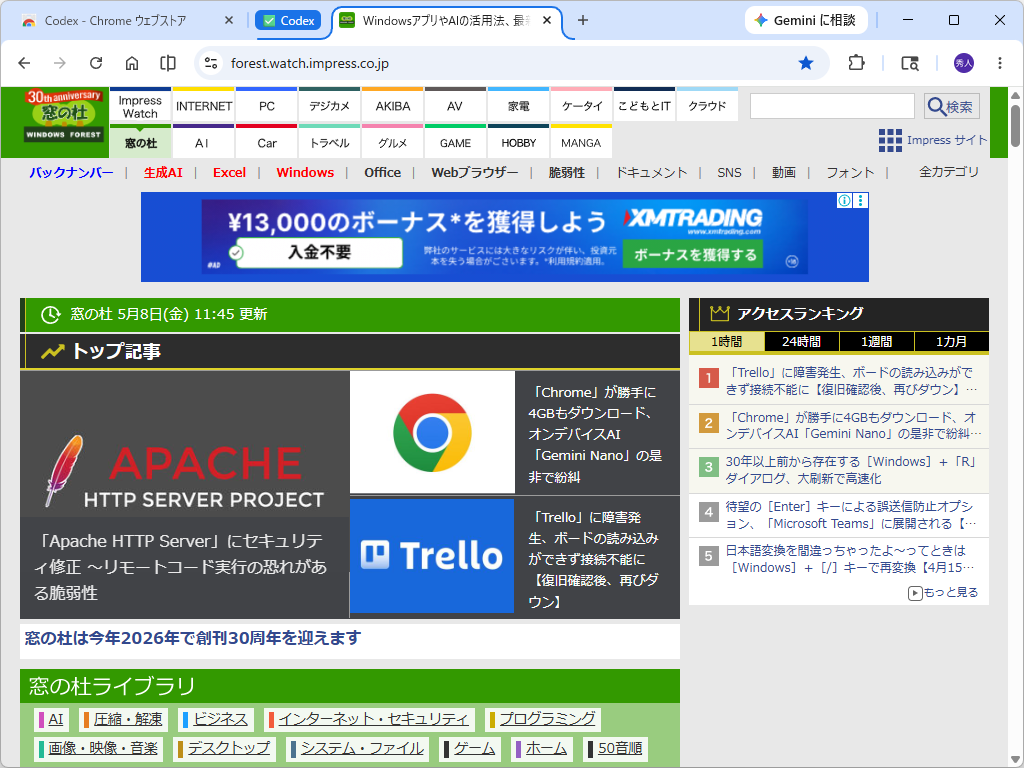The height and width of the screenshot is (768, 1024).
Task: Open the Chrome profile avatar
Action: pos(964,63)
